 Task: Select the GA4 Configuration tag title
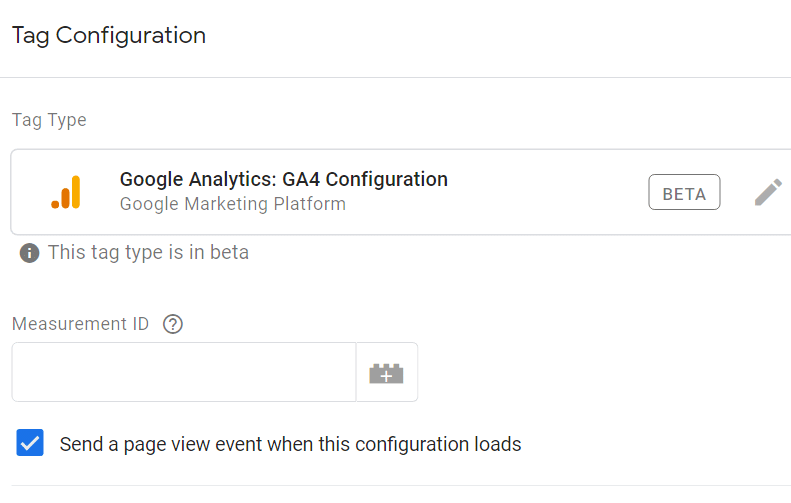coord(283,180)
